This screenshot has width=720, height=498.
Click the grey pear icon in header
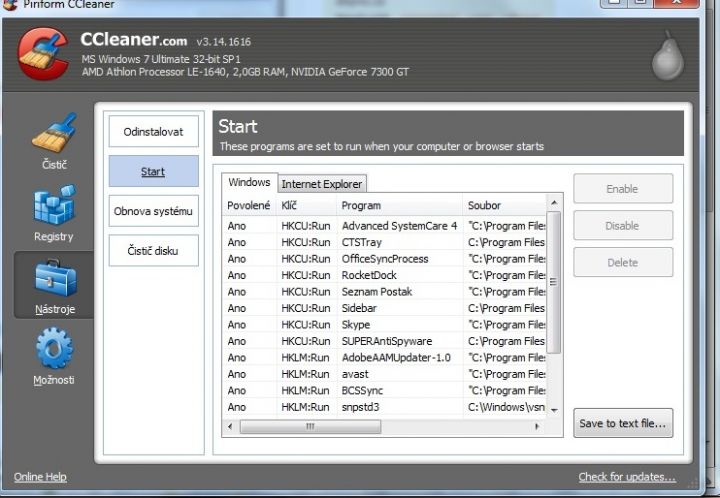[668, 56]
